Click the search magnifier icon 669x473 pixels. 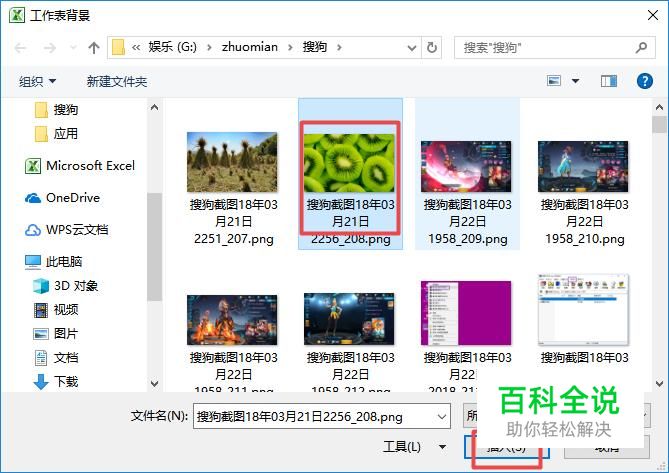[641, 47]
